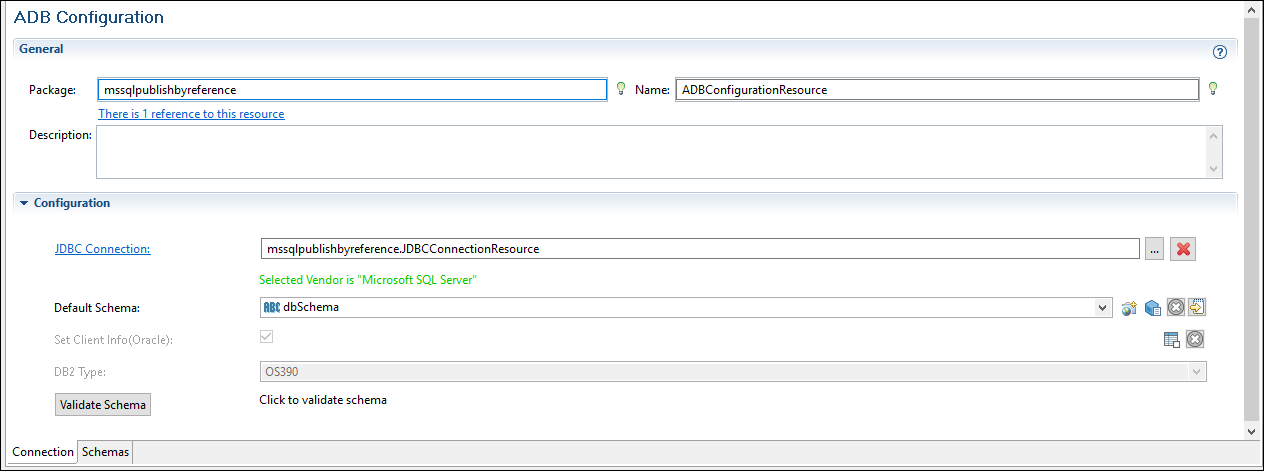Click the blue cube icon beside Default Schema
1264x471 pixels.
click(x=1153, y=308)
